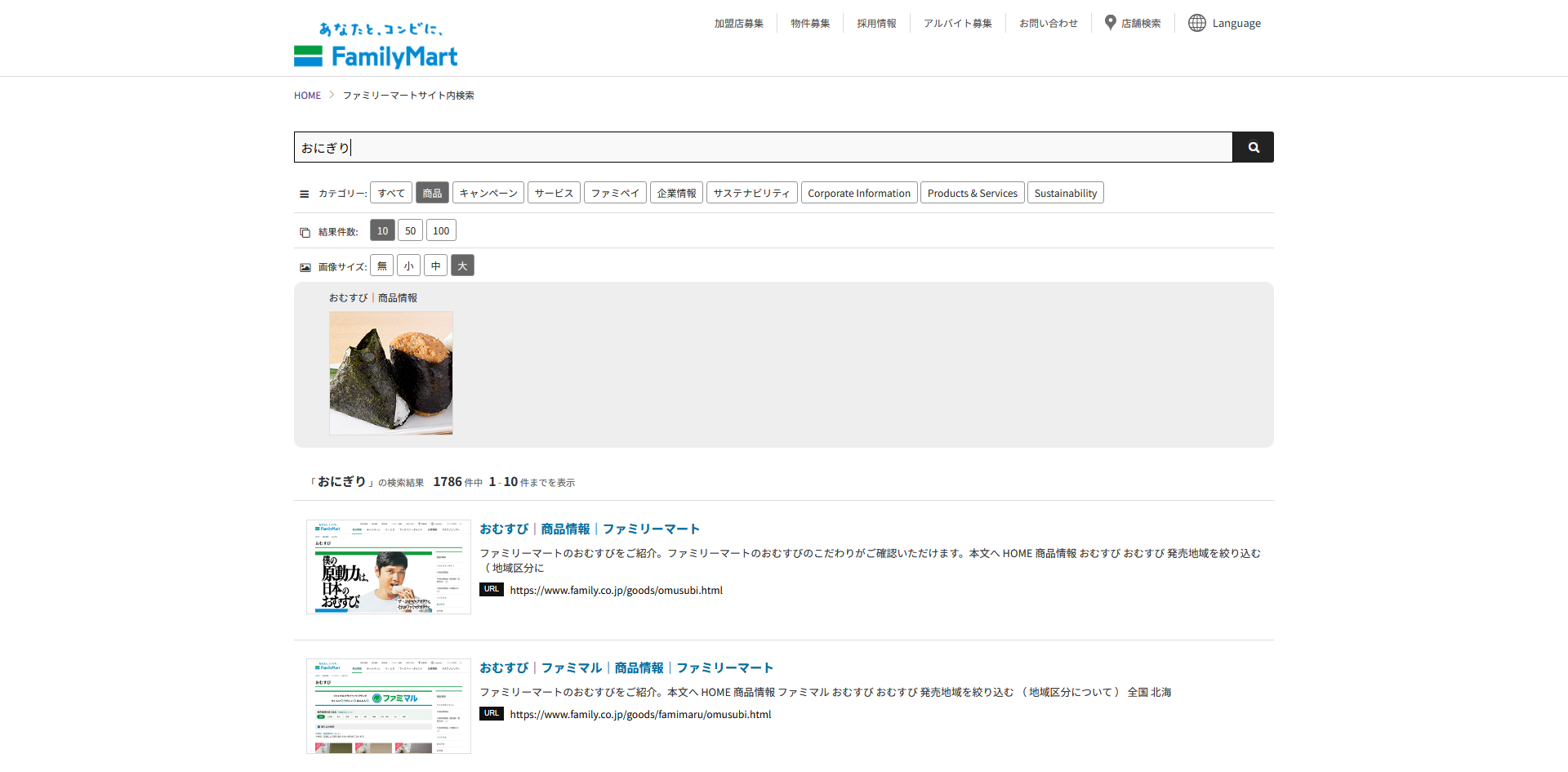Select the サービス category filter

[x=554, y=193]
